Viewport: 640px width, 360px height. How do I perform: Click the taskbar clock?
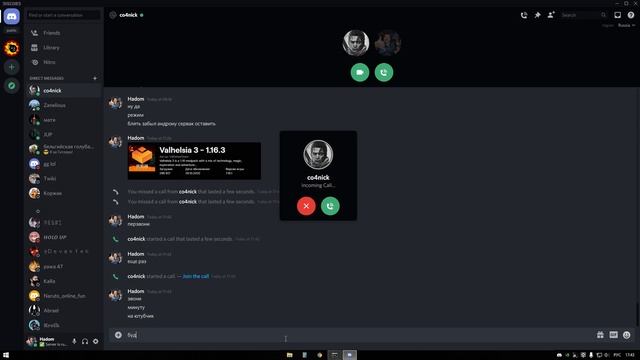630,355
